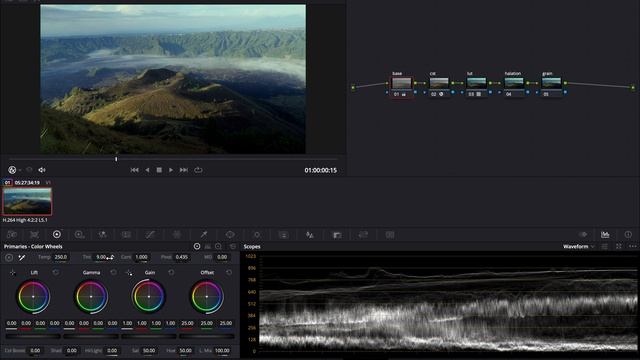Open scopes settings options
This screenshot has height=360, width=640.
click(605, 246)
